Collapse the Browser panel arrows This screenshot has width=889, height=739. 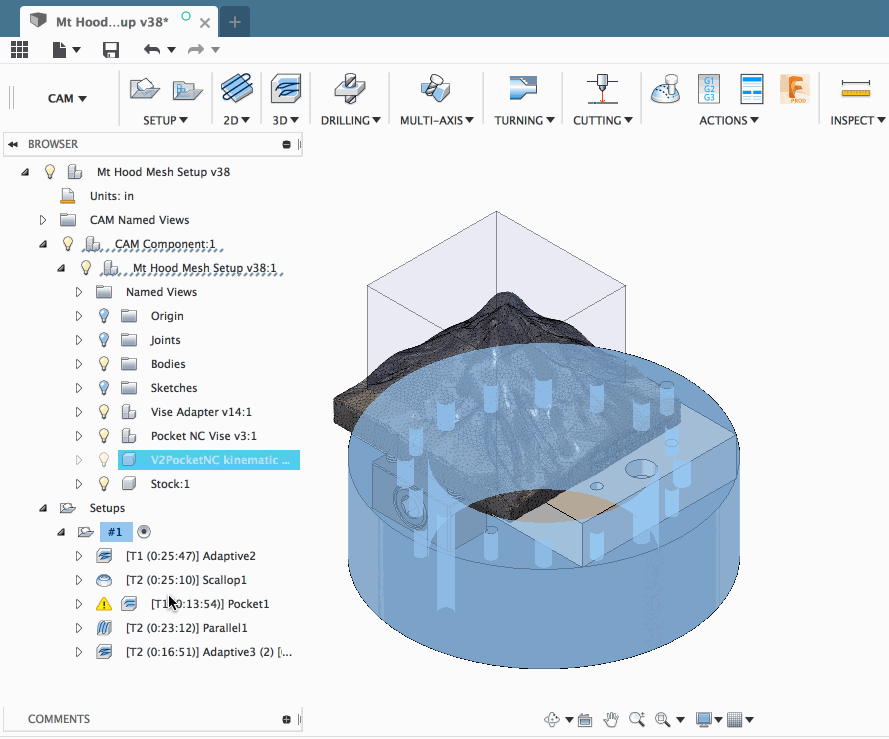tap(12, 144)
